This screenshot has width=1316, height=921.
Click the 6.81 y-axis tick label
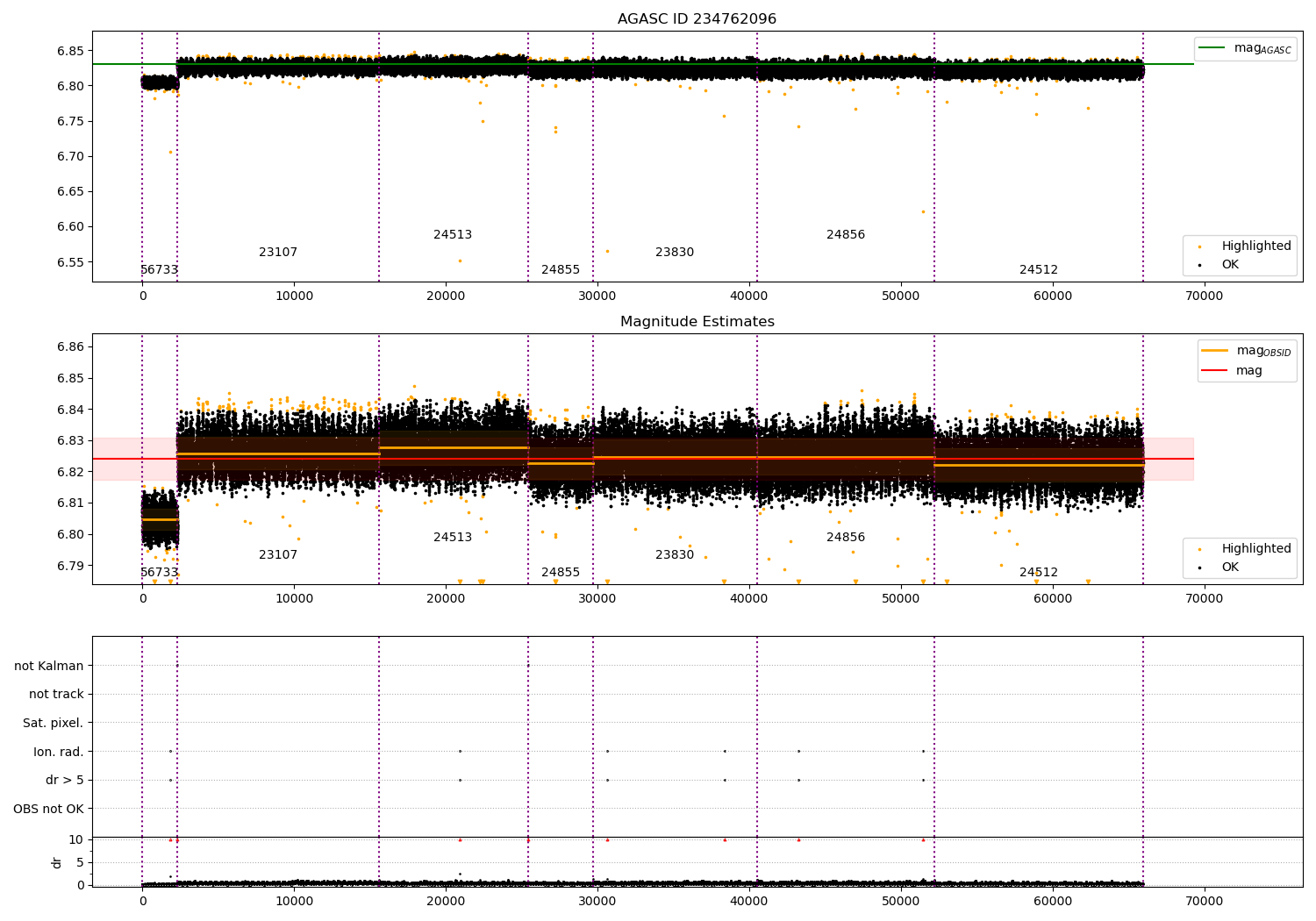coord(69,503)
